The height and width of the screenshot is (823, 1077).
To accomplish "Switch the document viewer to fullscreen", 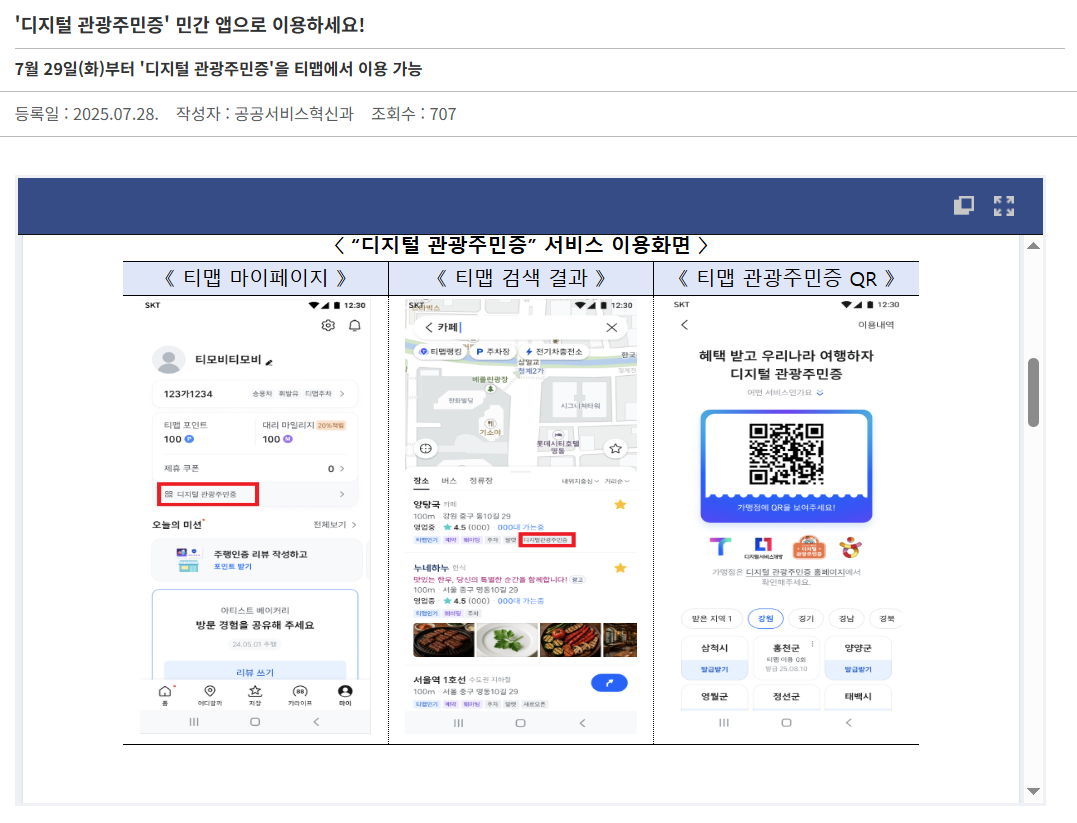I will (1004, 205).
